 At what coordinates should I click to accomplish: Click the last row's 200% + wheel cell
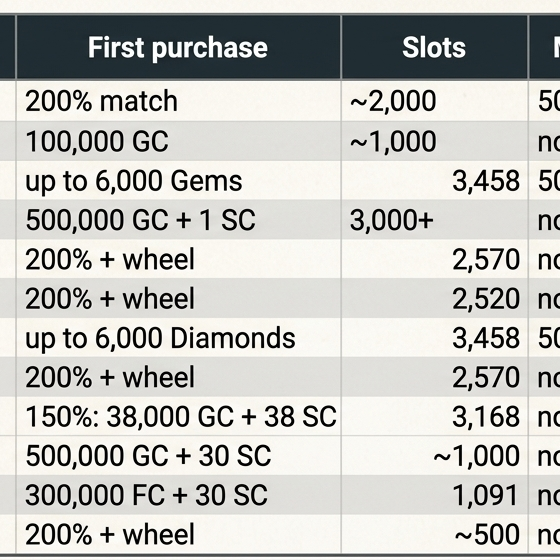coord(178,534)
